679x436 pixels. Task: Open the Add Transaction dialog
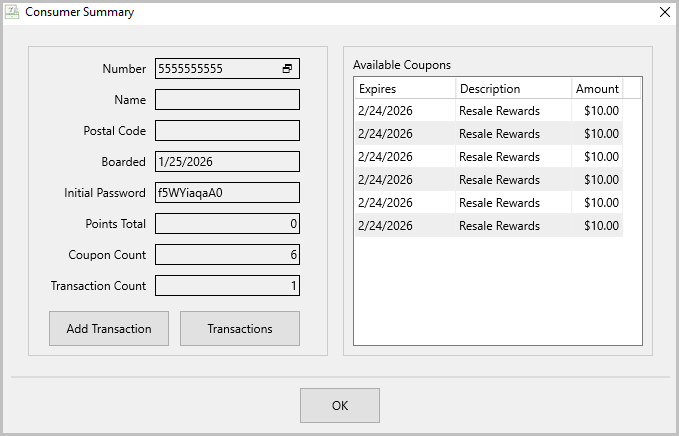[x=109, y=329]
